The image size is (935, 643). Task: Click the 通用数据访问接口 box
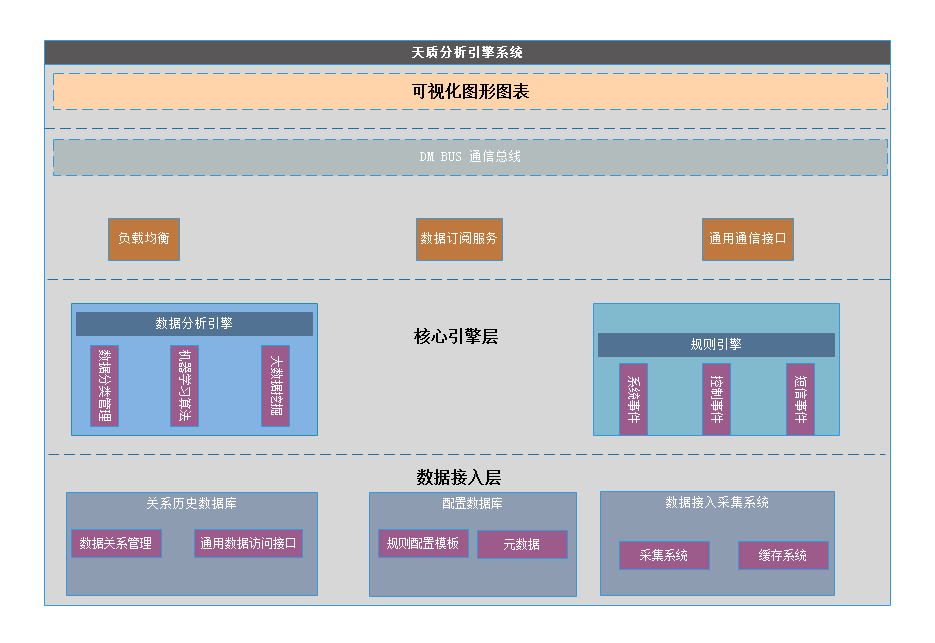click(248, 544)
